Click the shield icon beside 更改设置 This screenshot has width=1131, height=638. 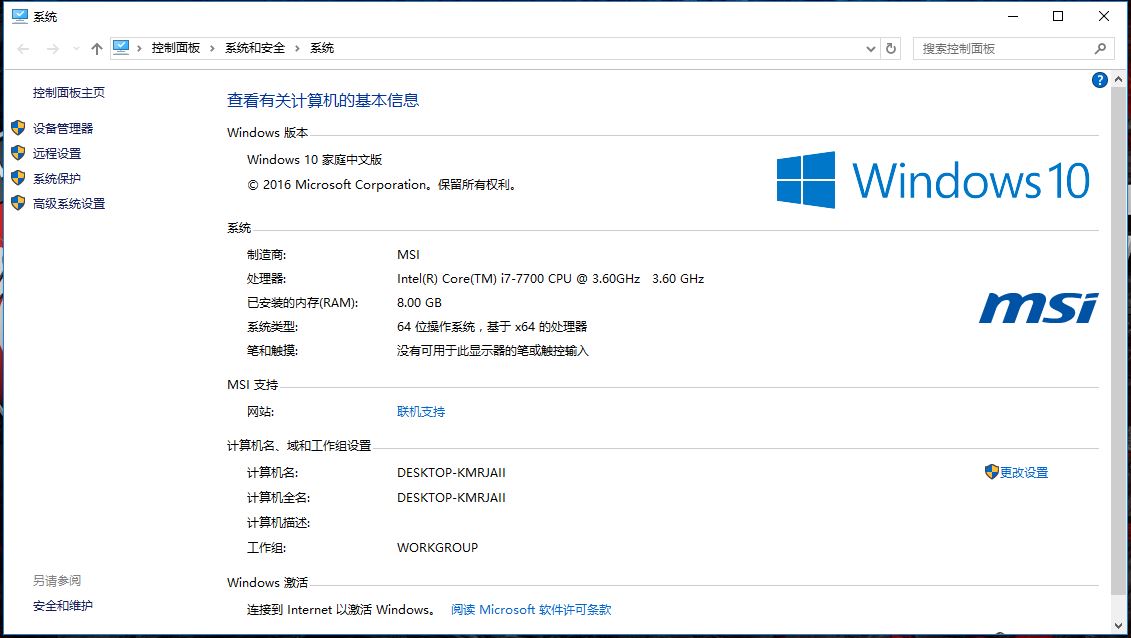pos(992,472)
